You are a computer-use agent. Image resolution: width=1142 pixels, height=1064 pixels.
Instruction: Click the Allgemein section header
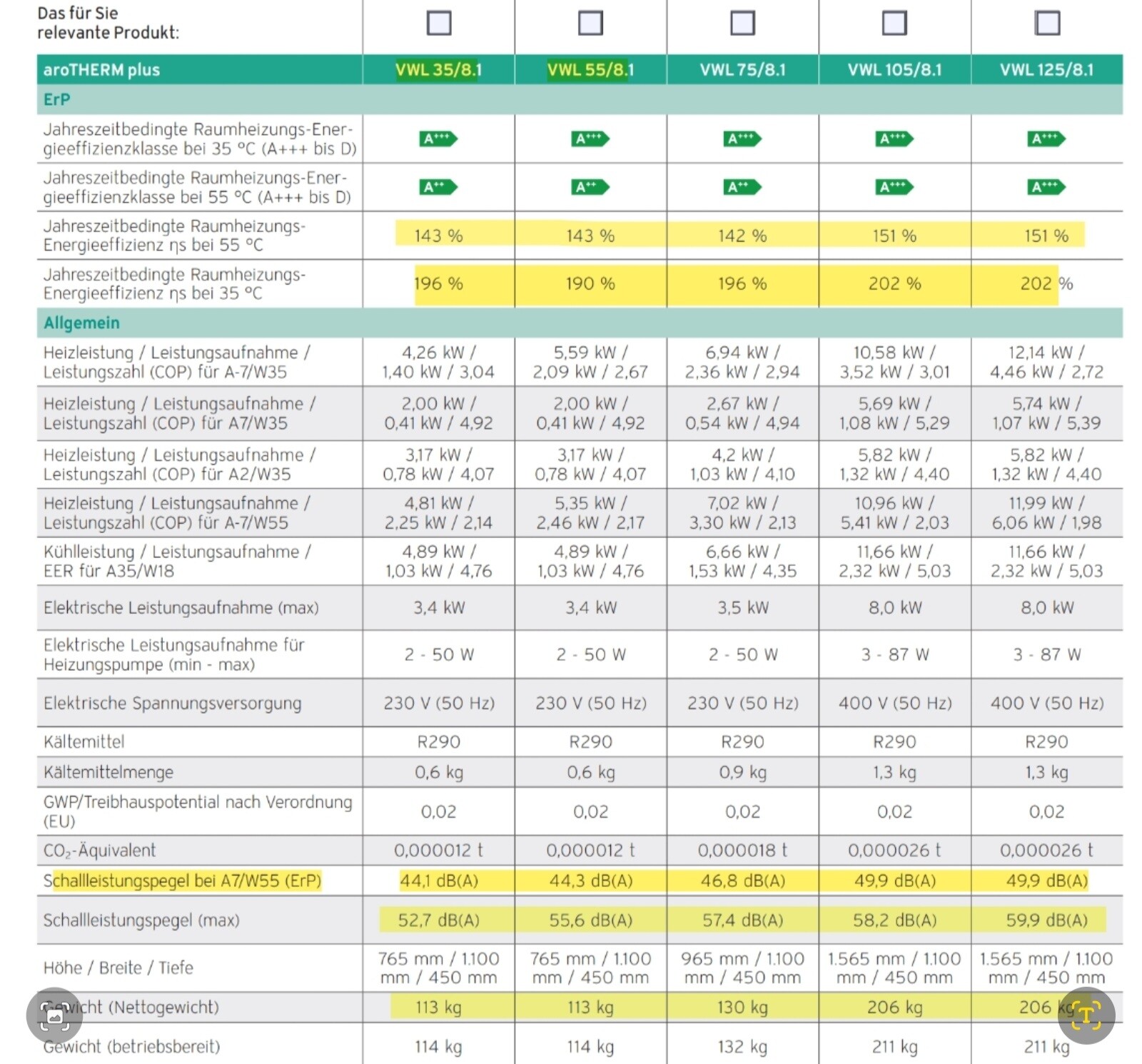[81, 323]
